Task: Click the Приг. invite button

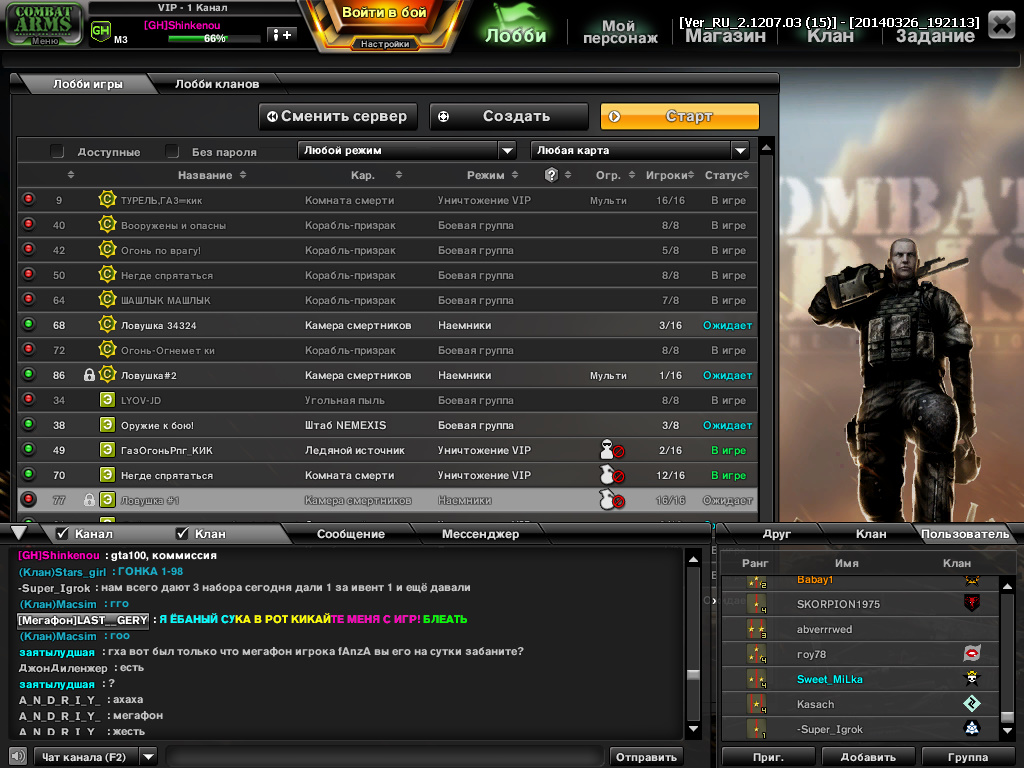Action: (x=768, y=757)
